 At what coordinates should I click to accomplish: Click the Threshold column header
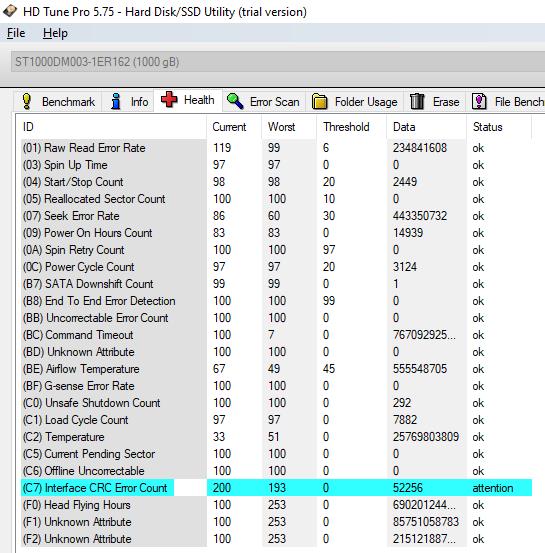click(352, 127)
